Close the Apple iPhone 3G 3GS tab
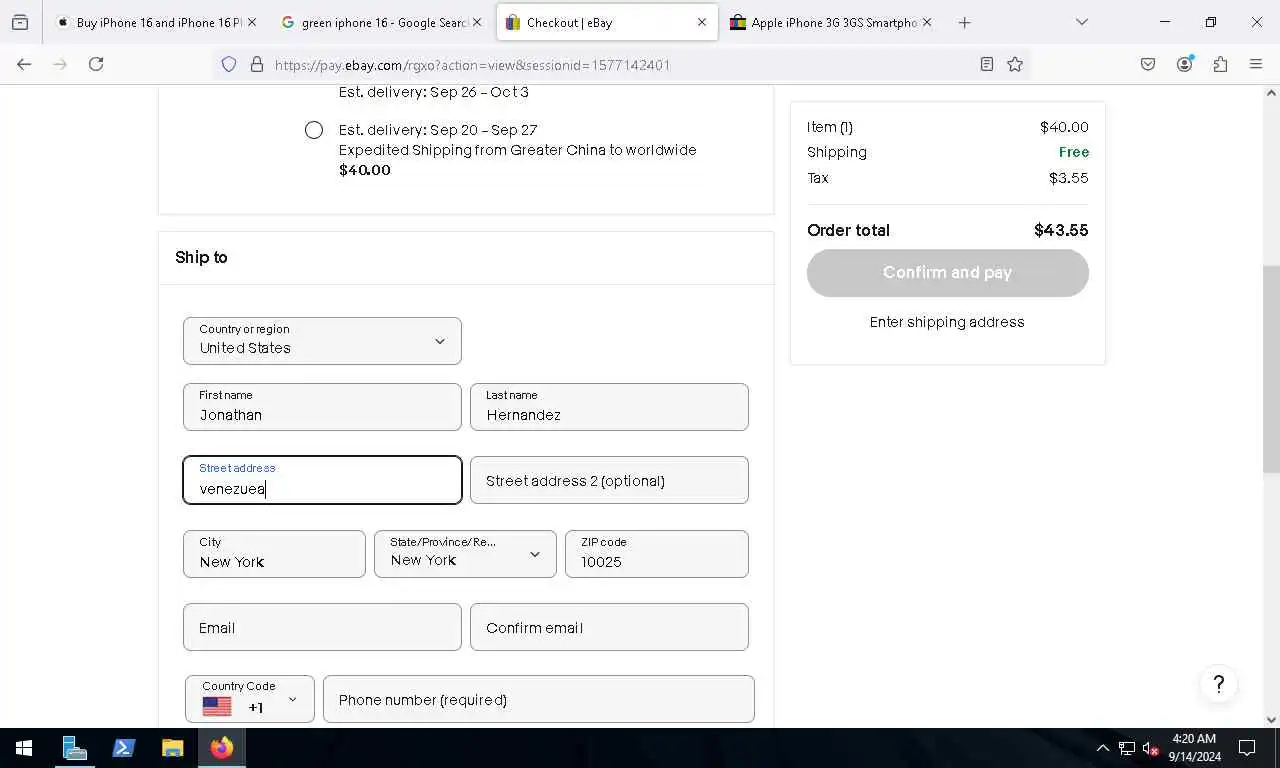 pyautogui.click(x=926, y=22)
